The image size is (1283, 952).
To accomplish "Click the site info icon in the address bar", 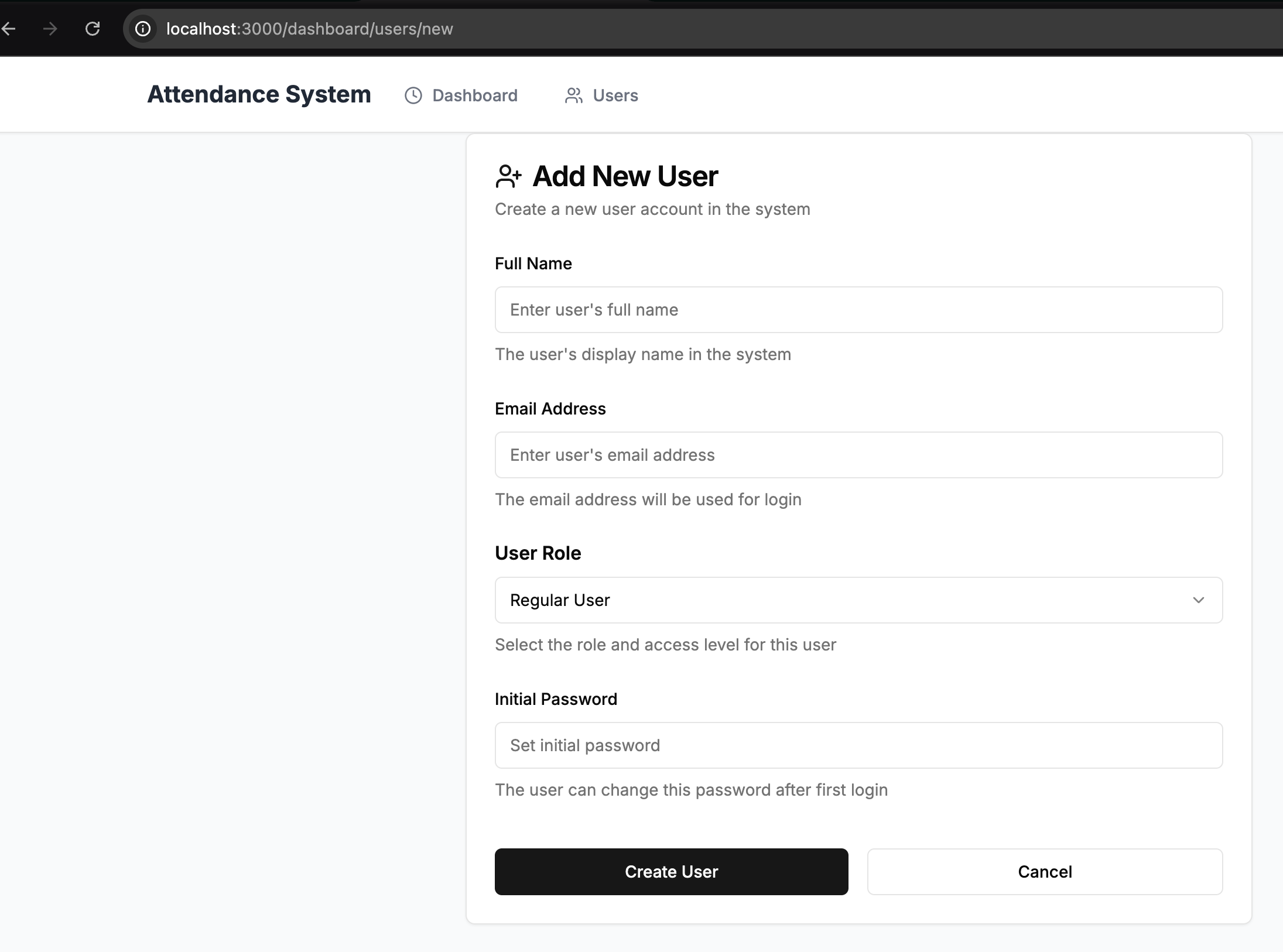I will click(143, 29).
